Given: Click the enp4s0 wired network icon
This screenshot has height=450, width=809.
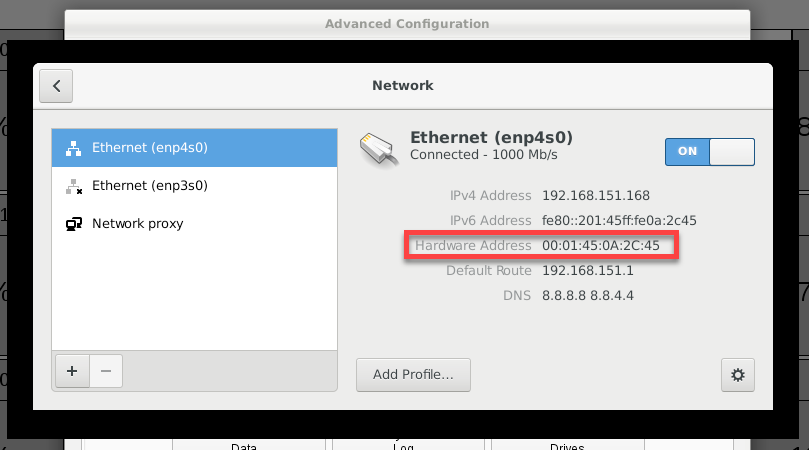Looking at the screenshot, I should (x=73, y=148).
